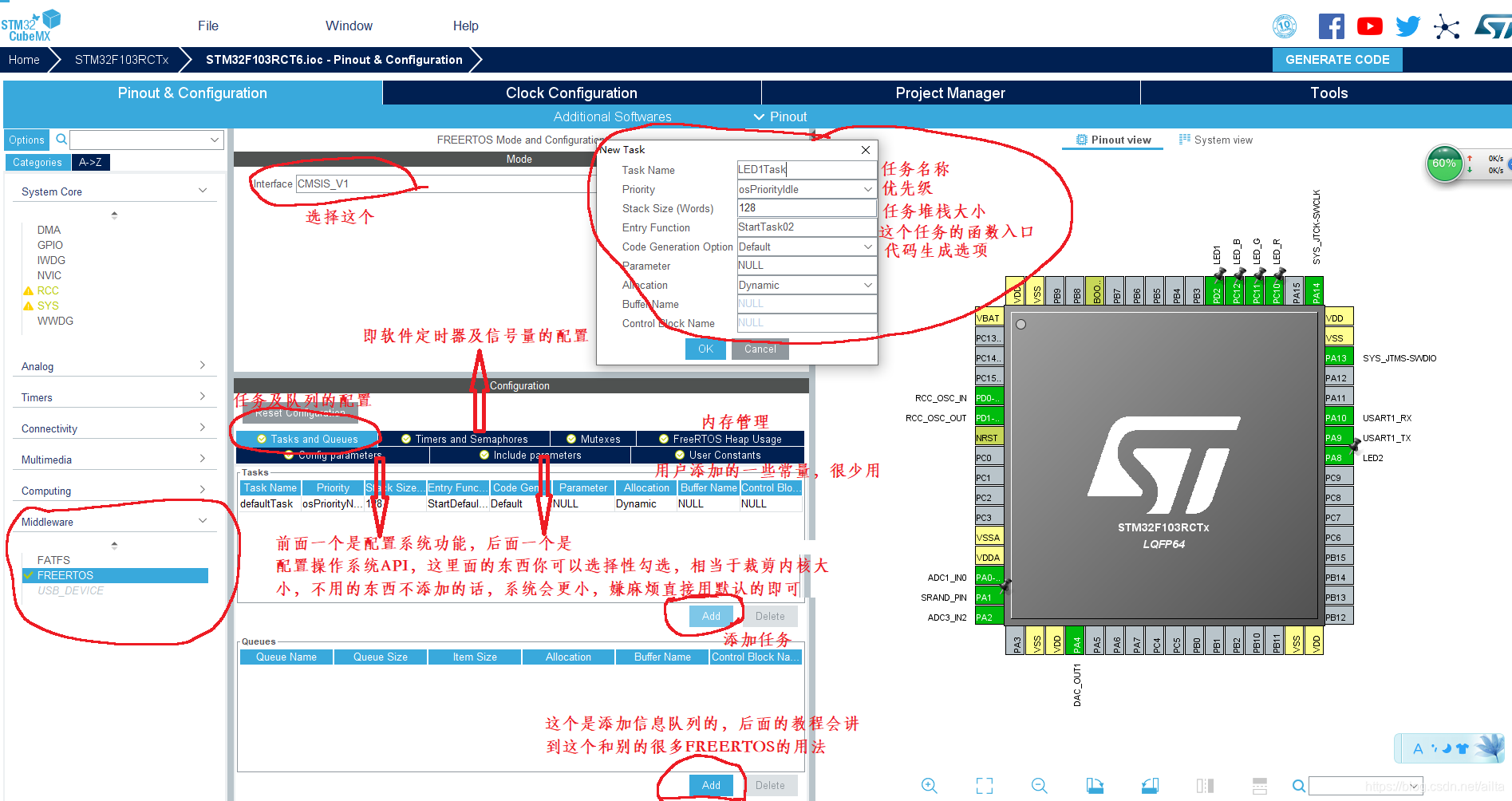The image size is (1512, 801).
Task: Confirm the New Task with OK
Action: coord(705,349)
